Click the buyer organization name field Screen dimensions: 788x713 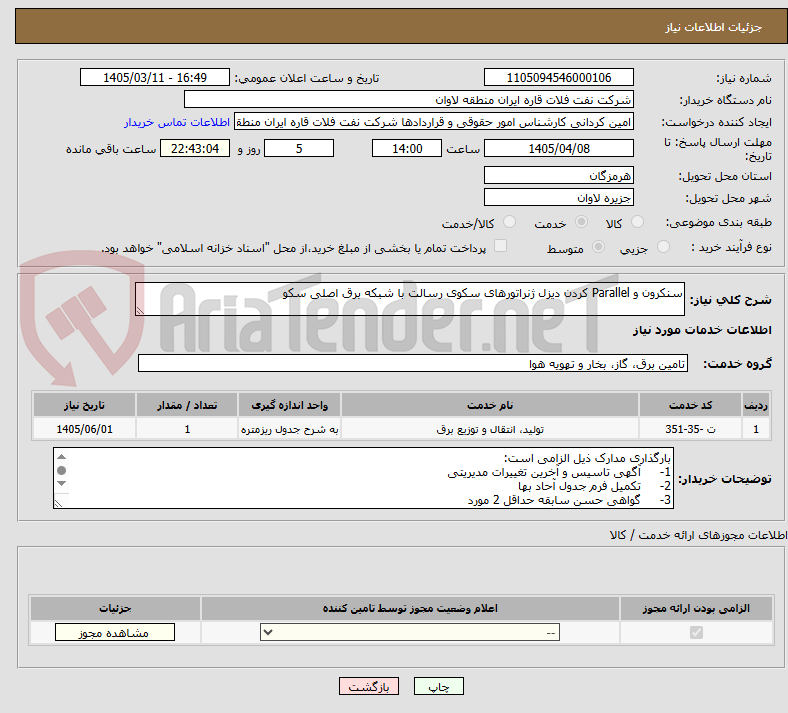coord(409,99)
